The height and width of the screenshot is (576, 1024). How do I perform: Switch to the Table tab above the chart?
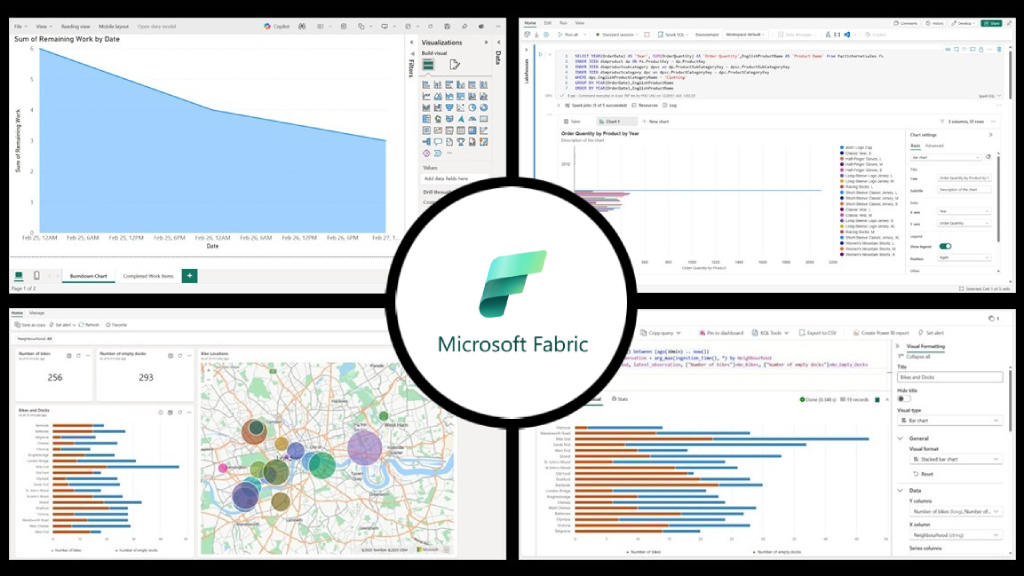pos(573,121)
